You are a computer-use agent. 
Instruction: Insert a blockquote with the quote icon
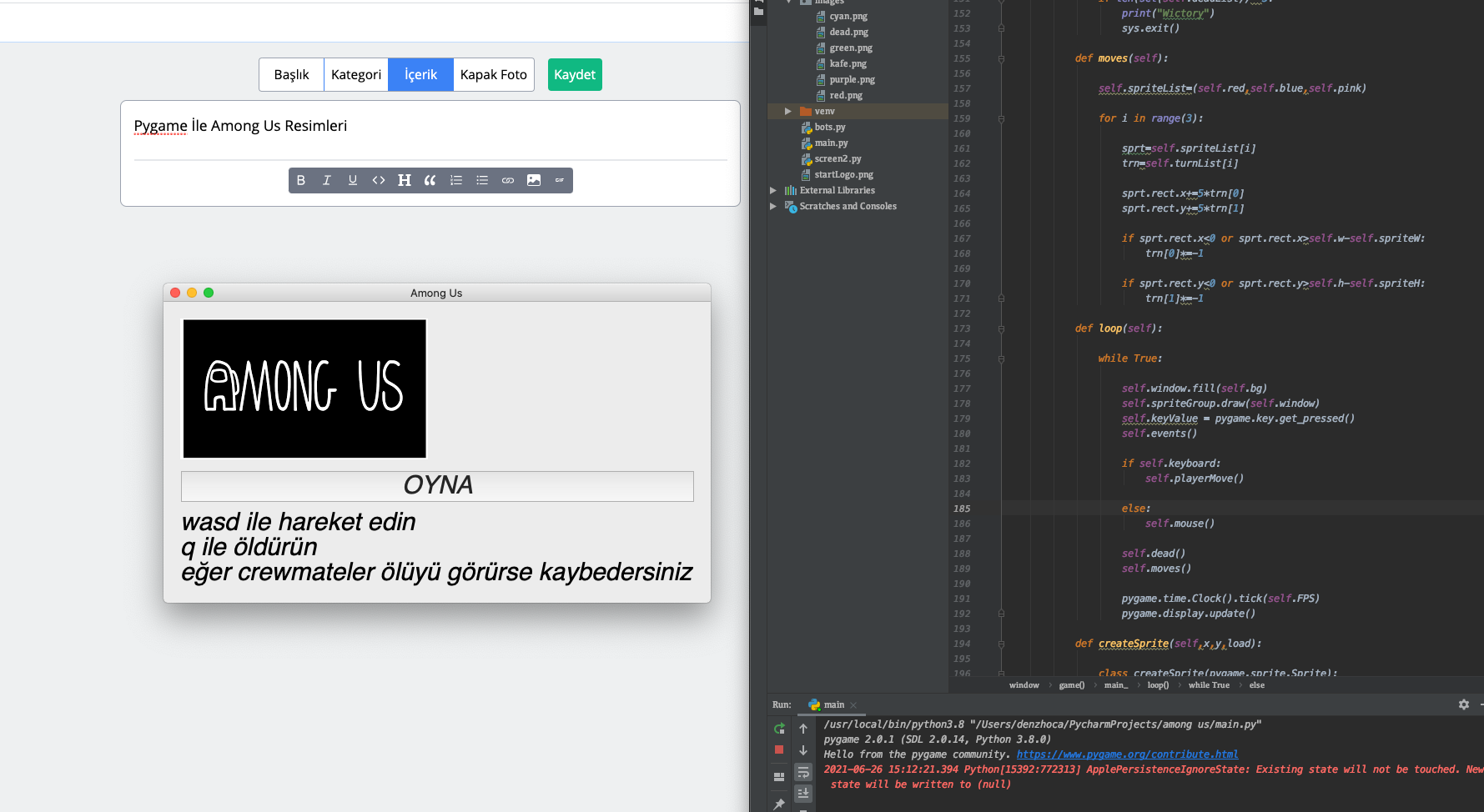click(430, 180)
